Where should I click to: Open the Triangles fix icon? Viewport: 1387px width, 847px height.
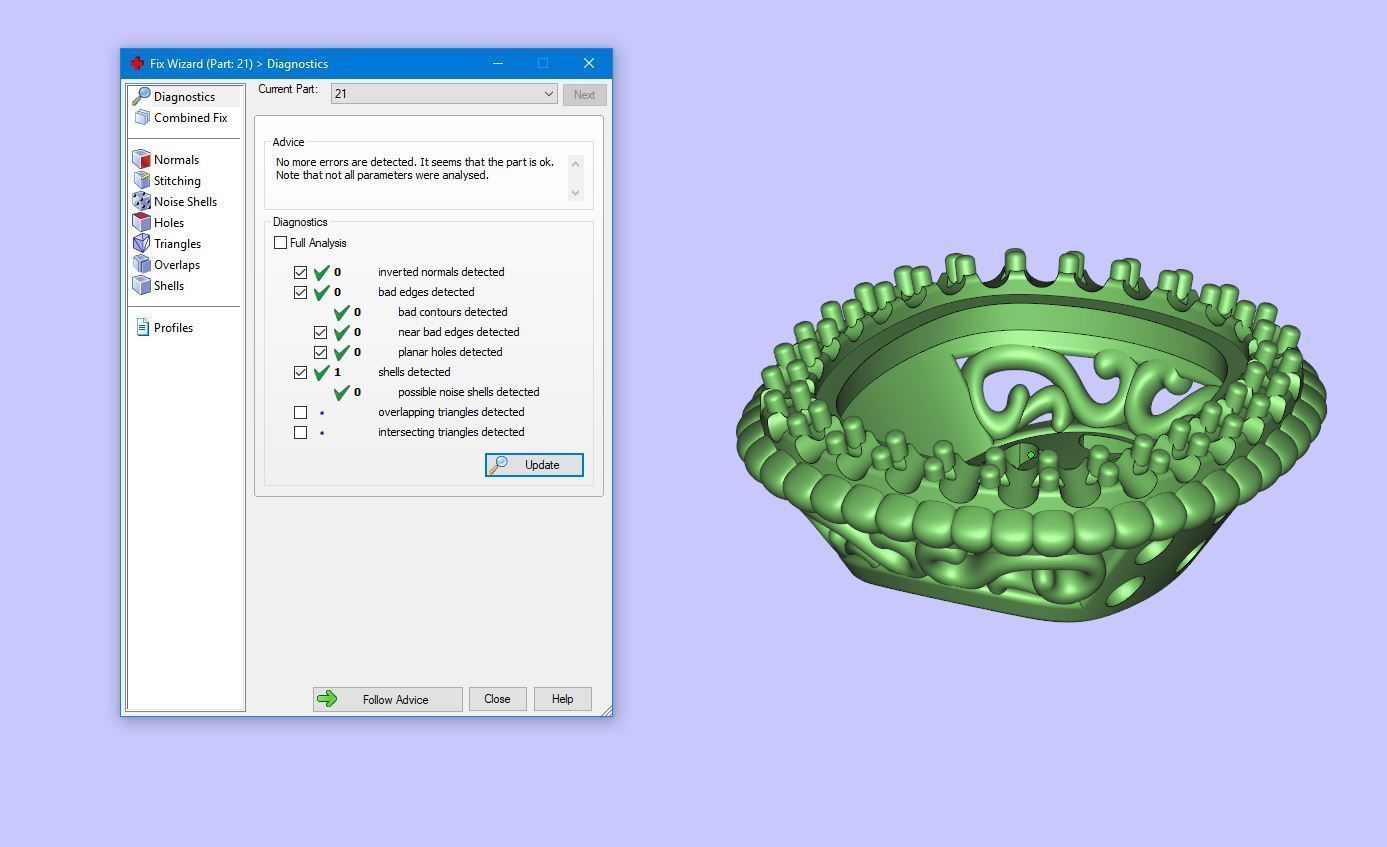(142, 244)
